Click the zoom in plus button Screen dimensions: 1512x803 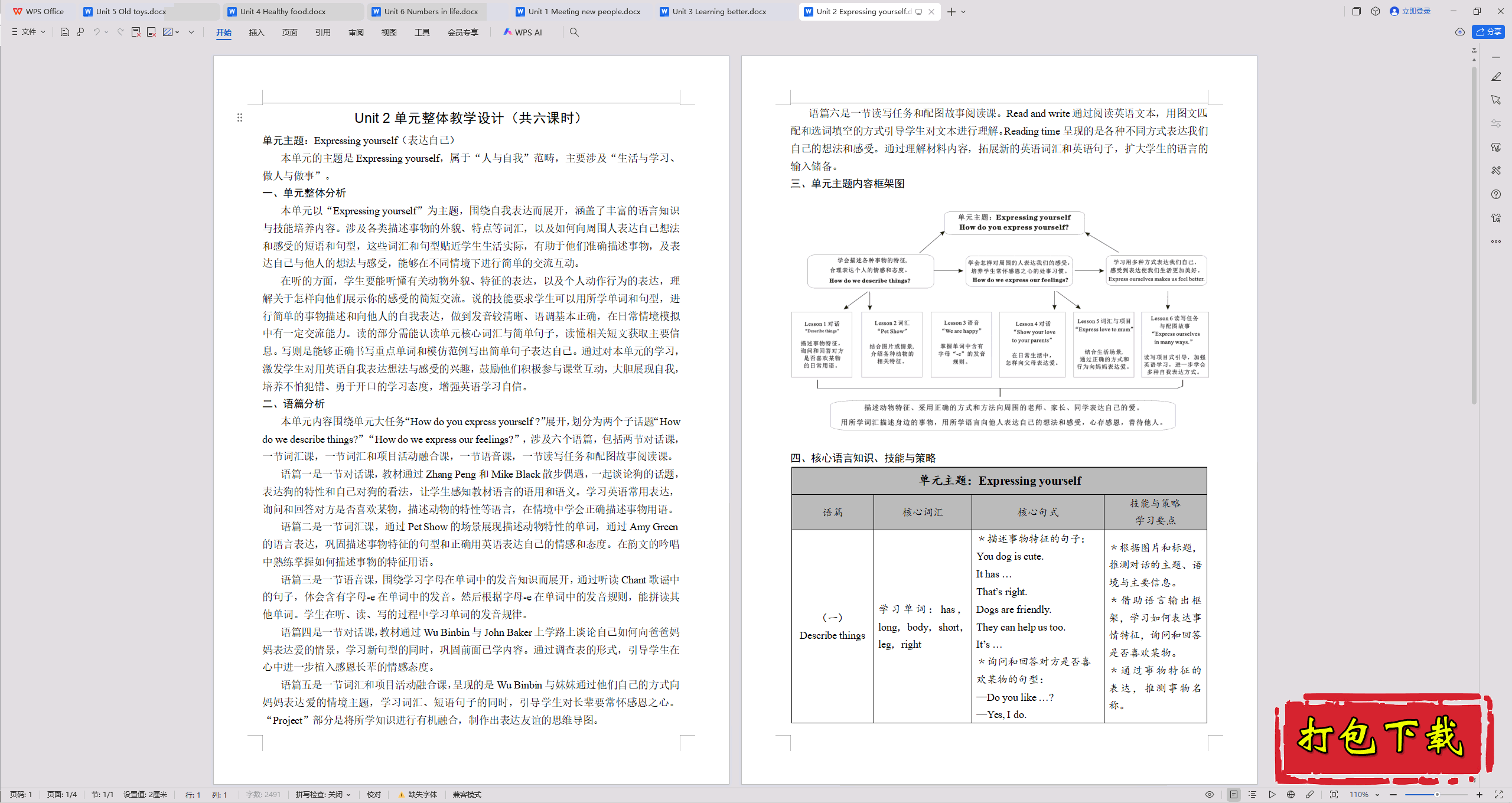pos(1480,795)
